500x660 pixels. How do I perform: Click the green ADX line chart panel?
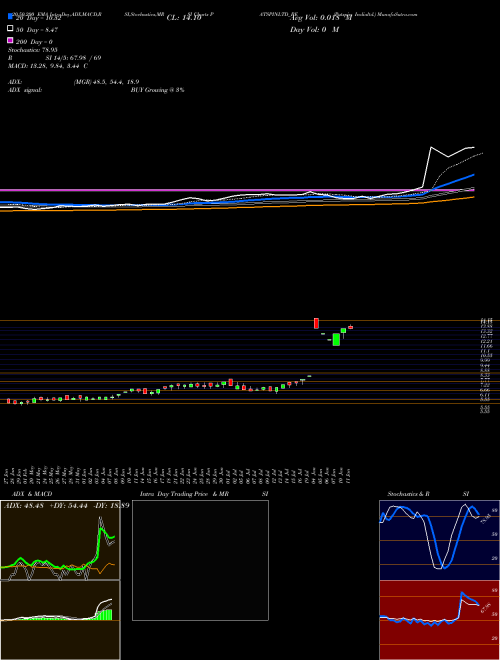(x=60, y=540)
